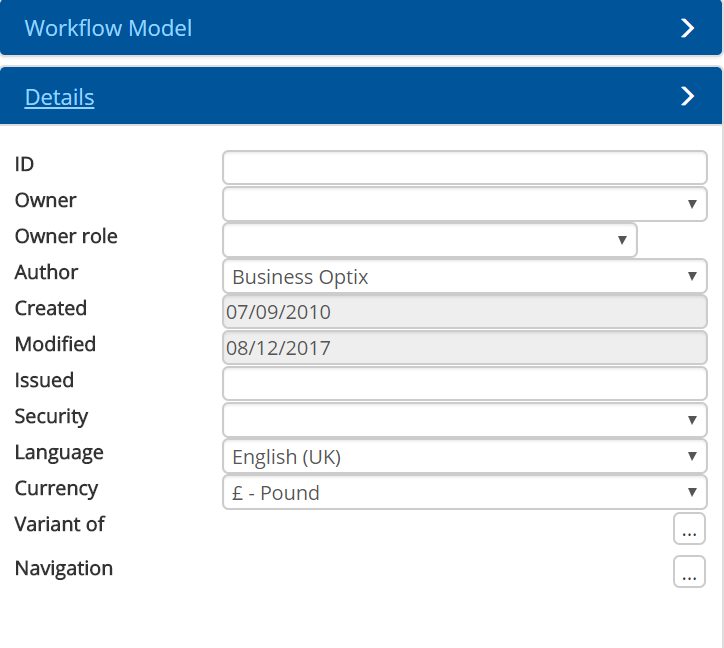Viewport: 724px width, 648px height.
Task: Click the Navigation ellipsis button
Action: [x=689, y=572]
